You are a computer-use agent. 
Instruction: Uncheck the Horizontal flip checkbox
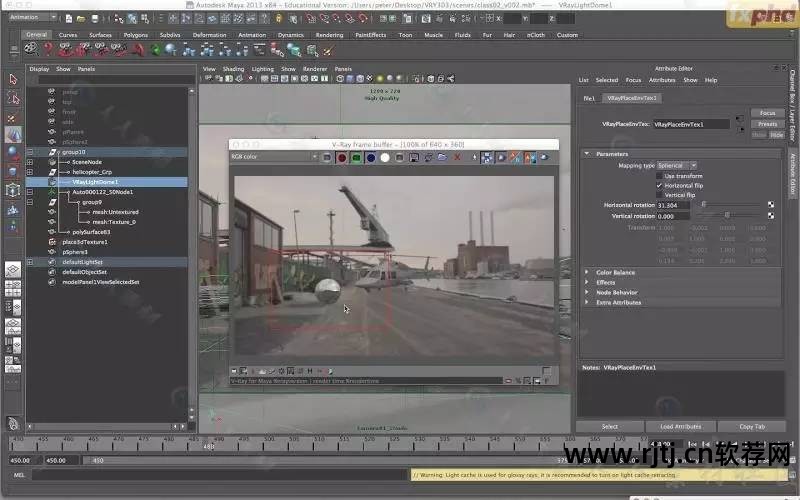coord(659,185)
